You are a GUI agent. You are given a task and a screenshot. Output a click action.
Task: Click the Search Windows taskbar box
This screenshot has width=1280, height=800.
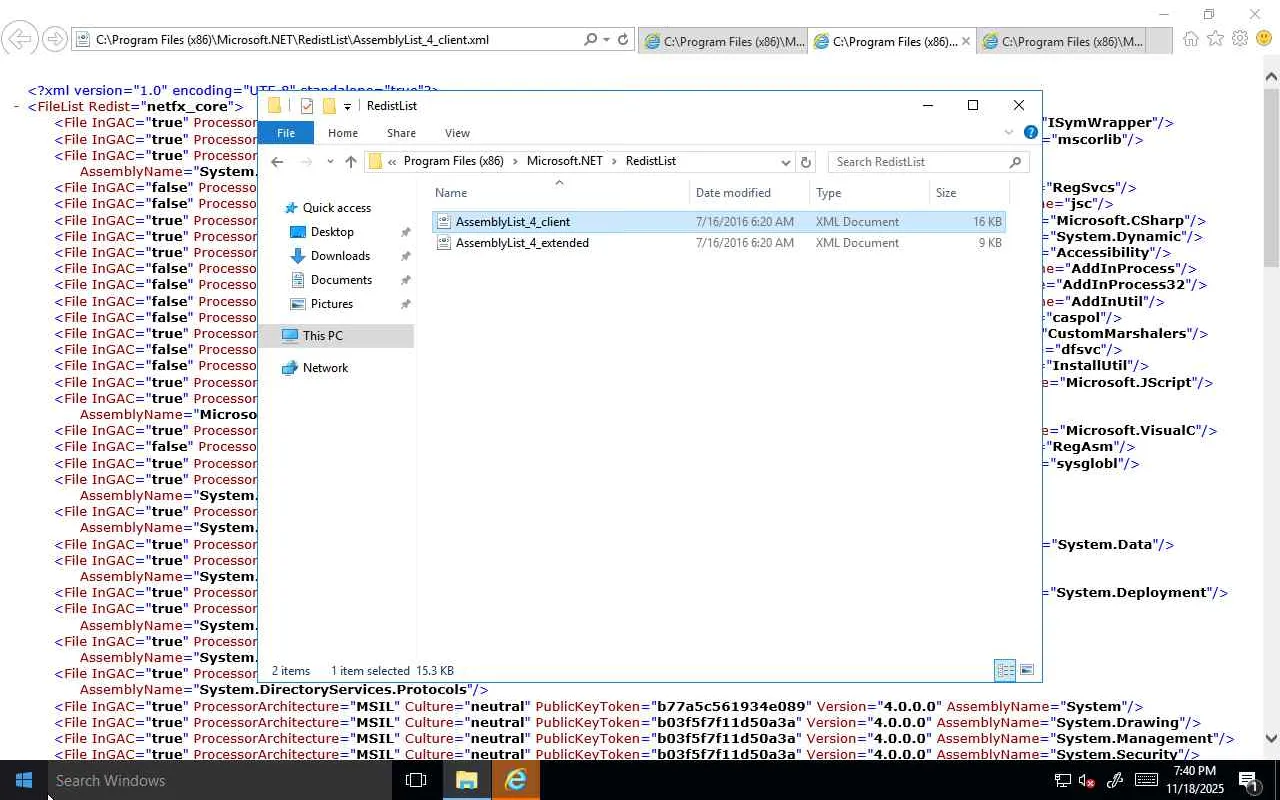pos(220,780)
